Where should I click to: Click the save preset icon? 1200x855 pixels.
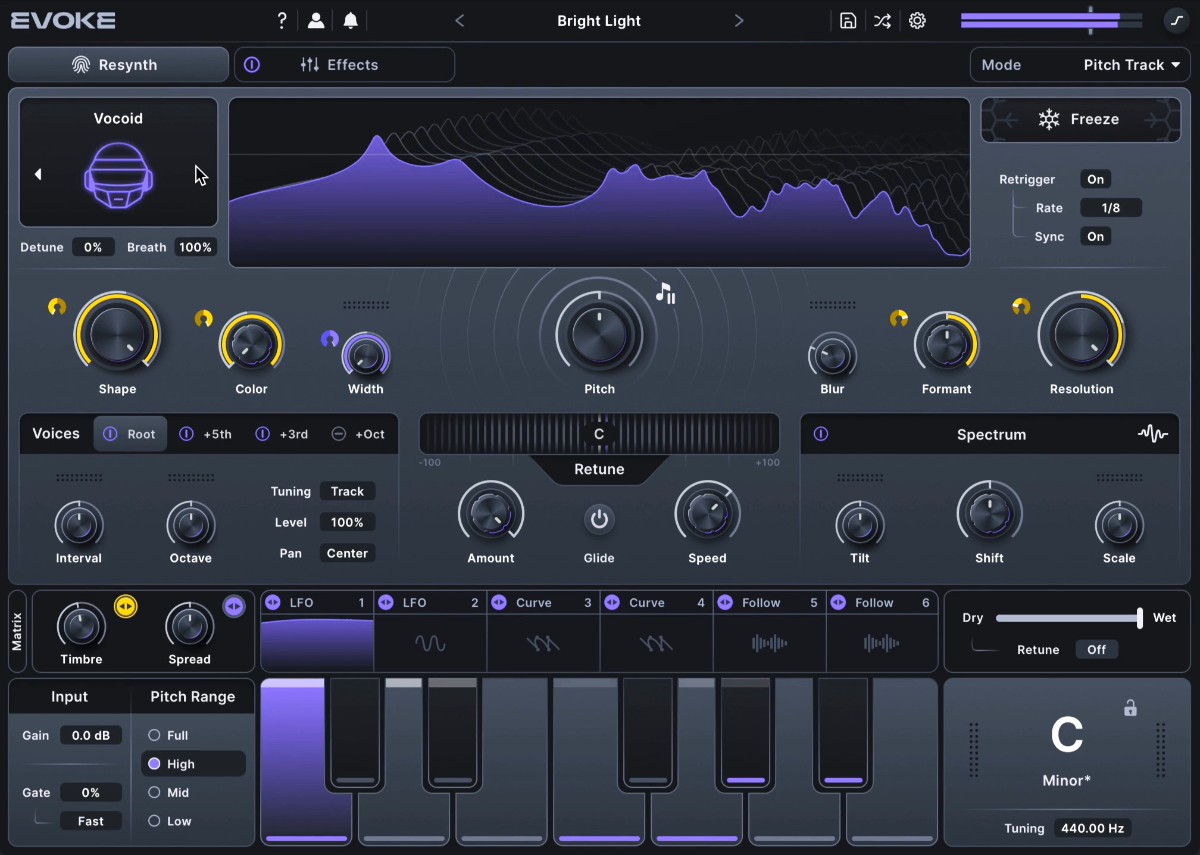[x=848, y=21]
